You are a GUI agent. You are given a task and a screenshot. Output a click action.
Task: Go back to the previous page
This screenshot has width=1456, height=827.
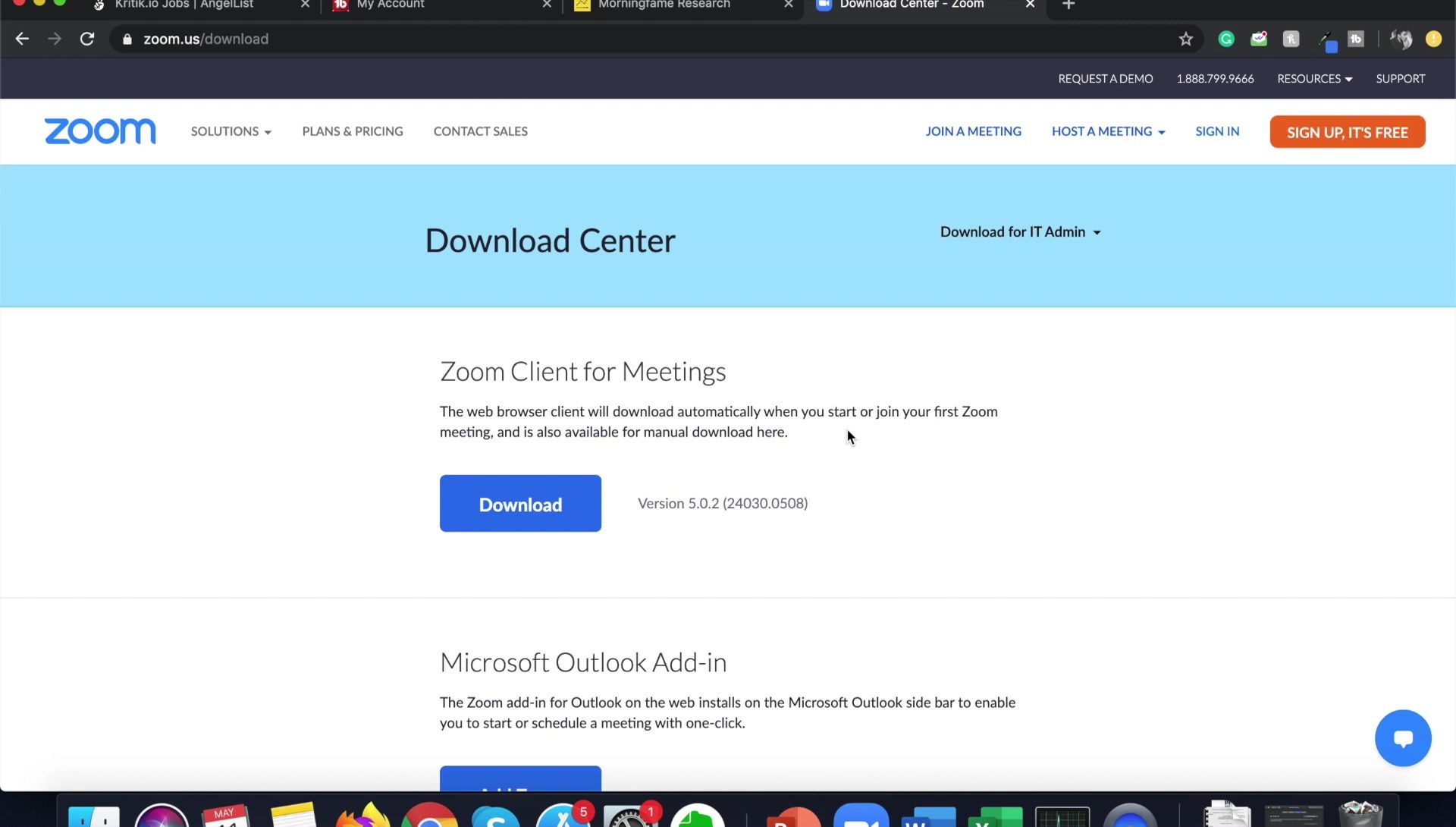tap(22, 39)
